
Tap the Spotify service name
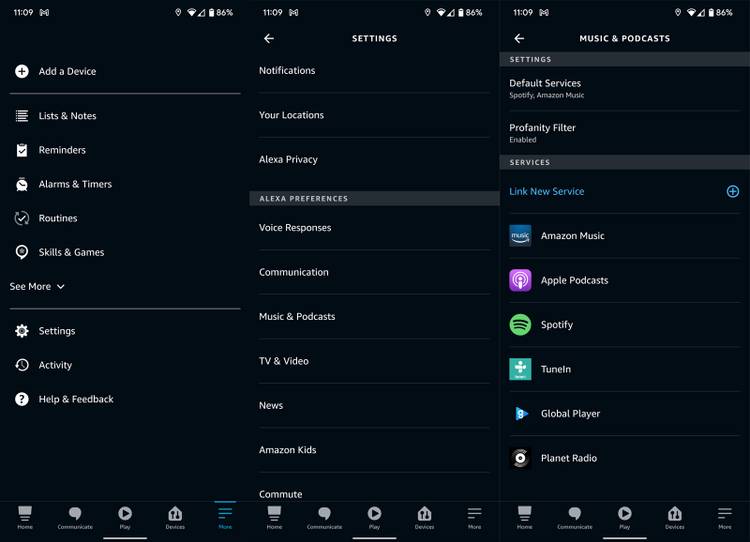pyautogui.click(x=557, y=325)
